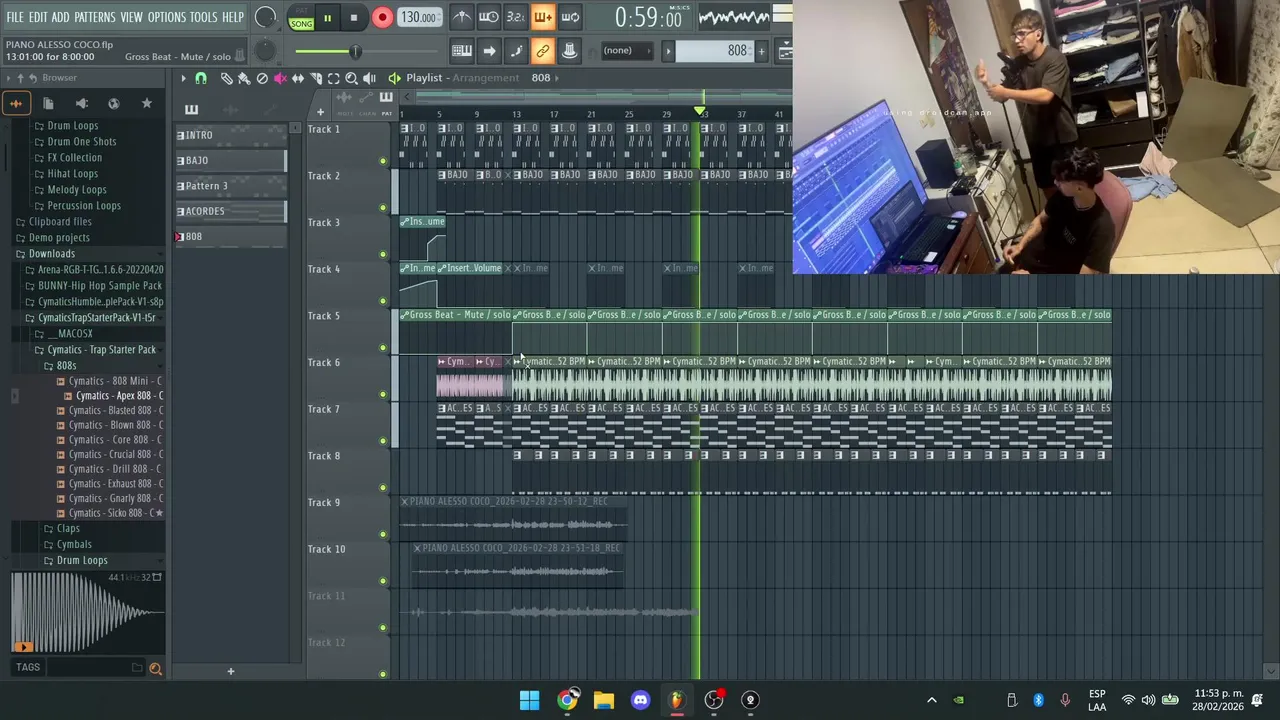Screen dimensions: 1280x720
Task: Select the globe icon tab in the Browser
Action: [x=114, y=103]
